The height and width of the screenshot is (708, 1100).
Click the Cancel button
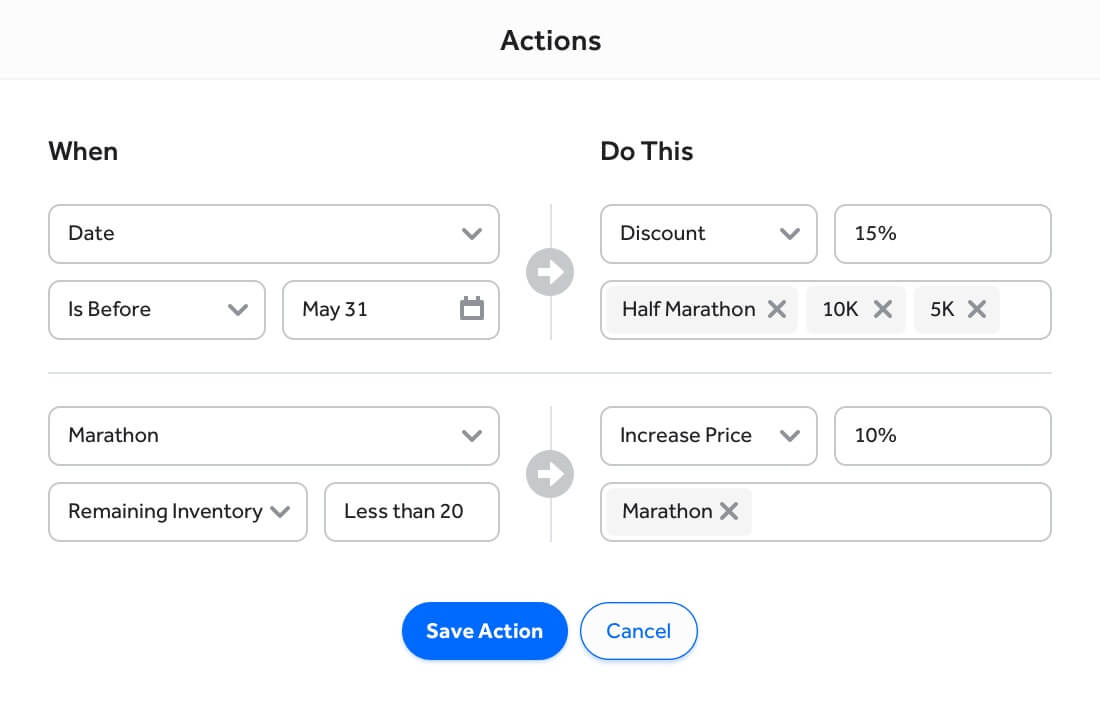click(638, 631)
